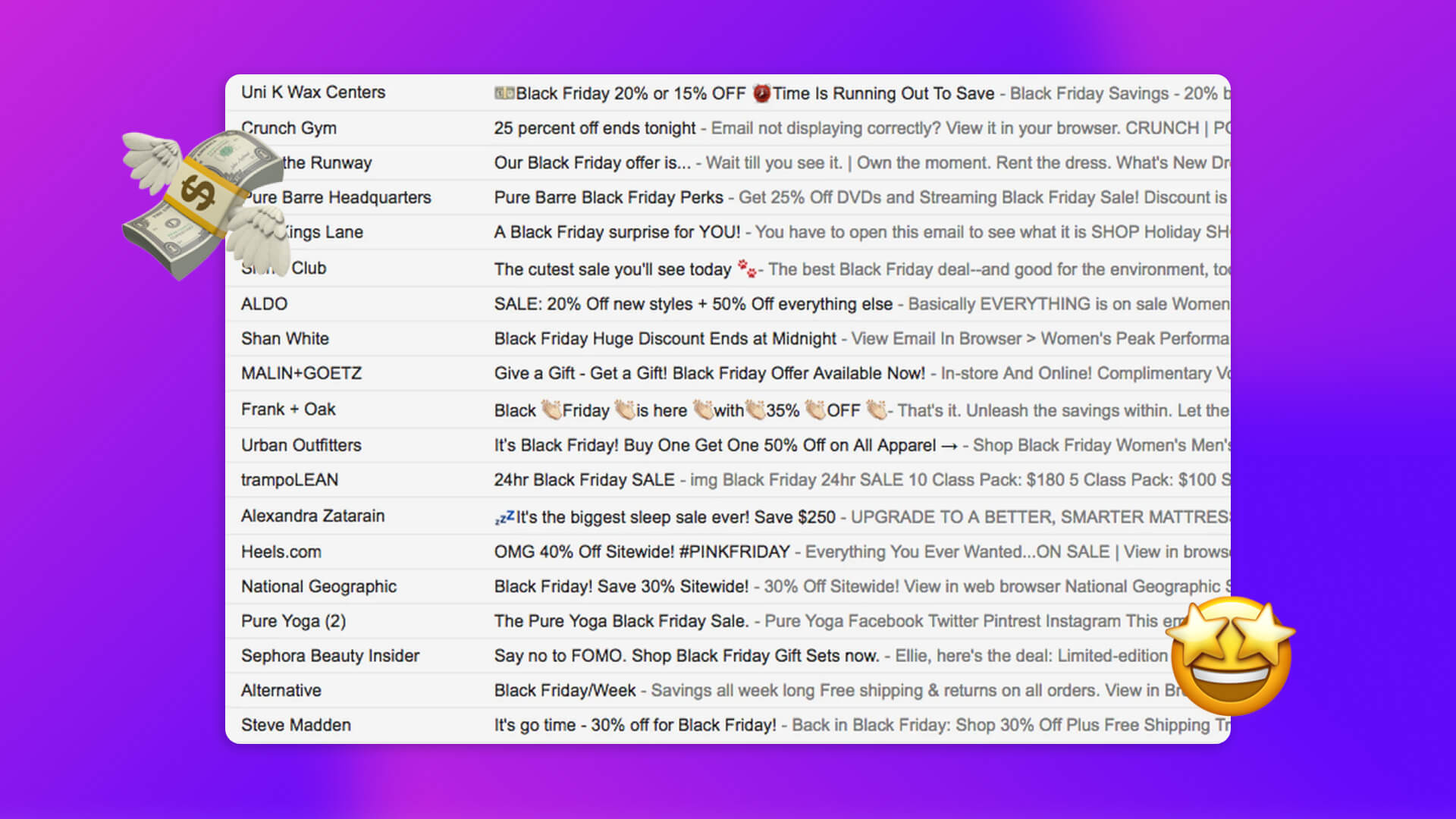Open "The cutest sale you'll see today" email
Screen dimensions: 1456x819
(613, 269)
